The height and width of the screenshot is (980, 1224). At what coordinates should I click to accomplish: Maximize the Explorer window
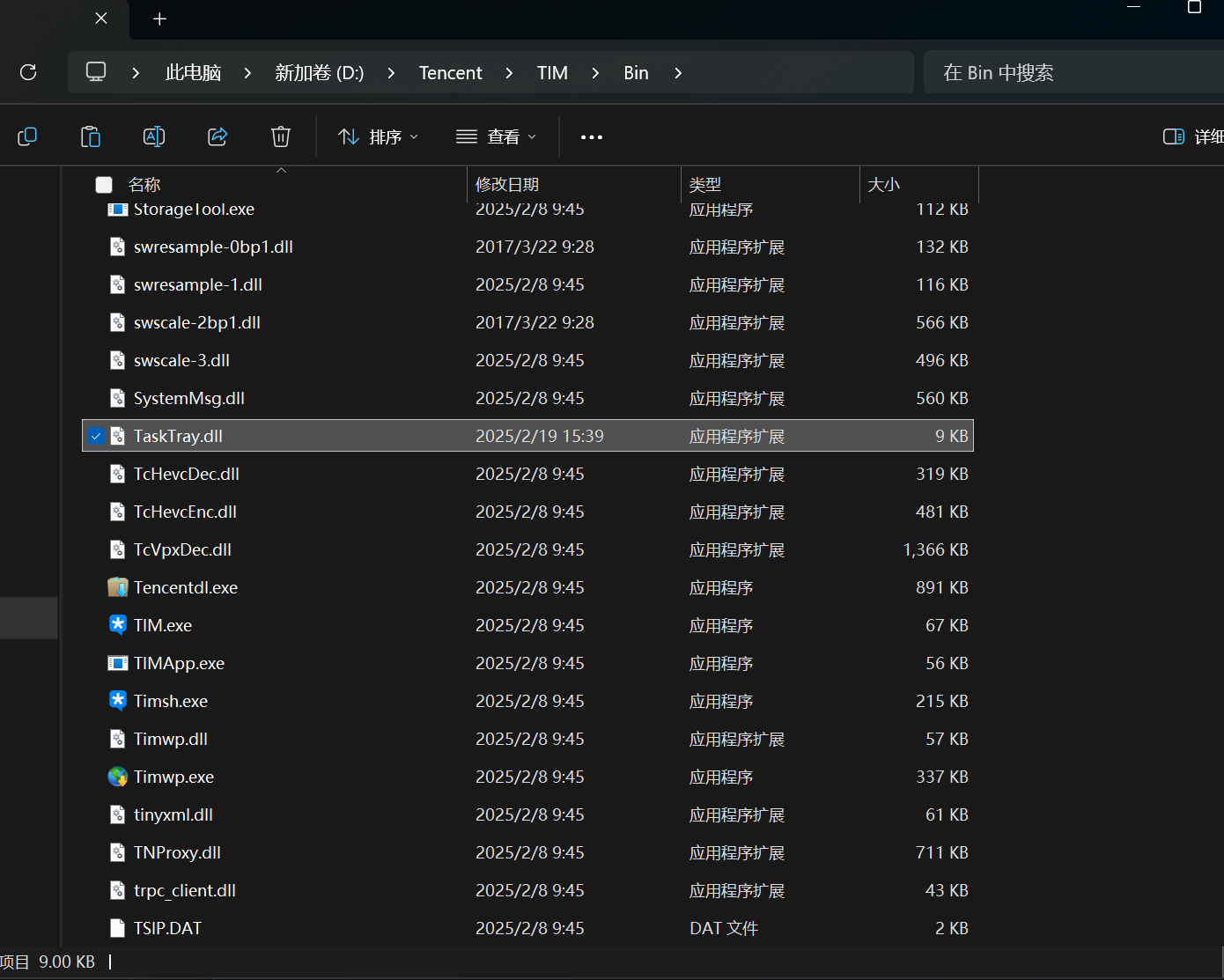[x=1194, y=7]
